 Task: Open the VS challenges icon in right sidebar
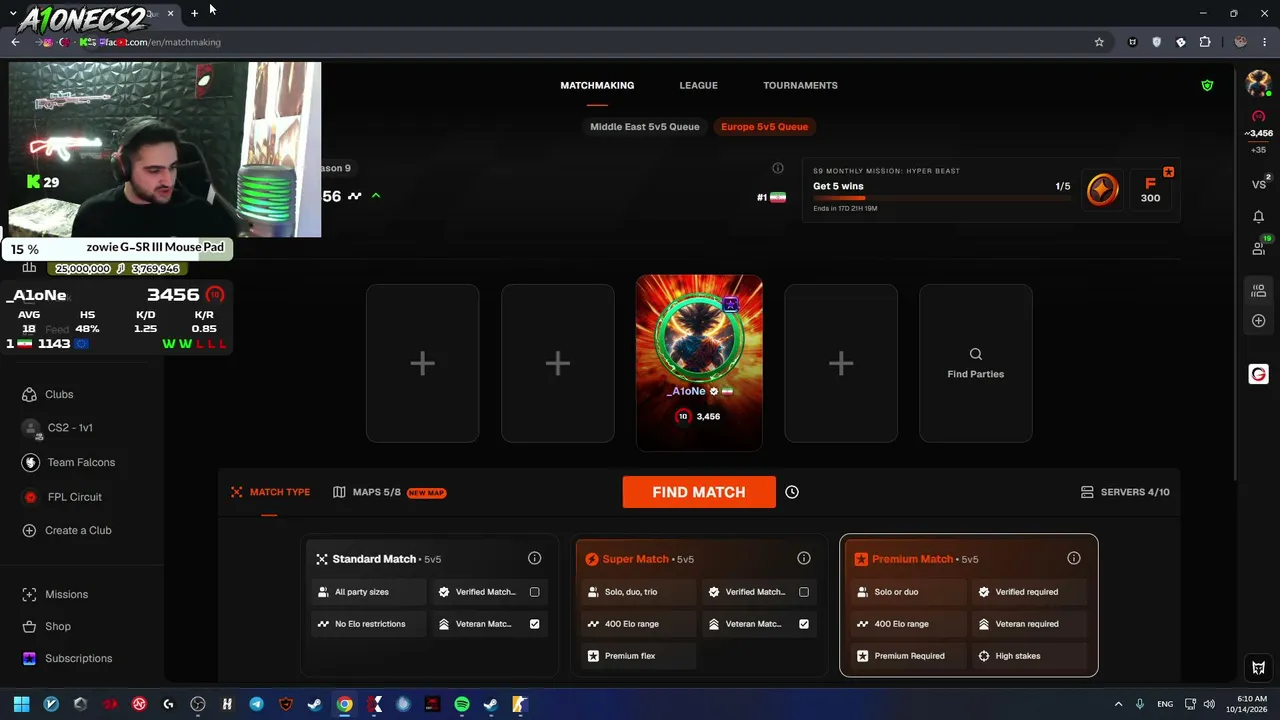click(x=1258, y=184)
